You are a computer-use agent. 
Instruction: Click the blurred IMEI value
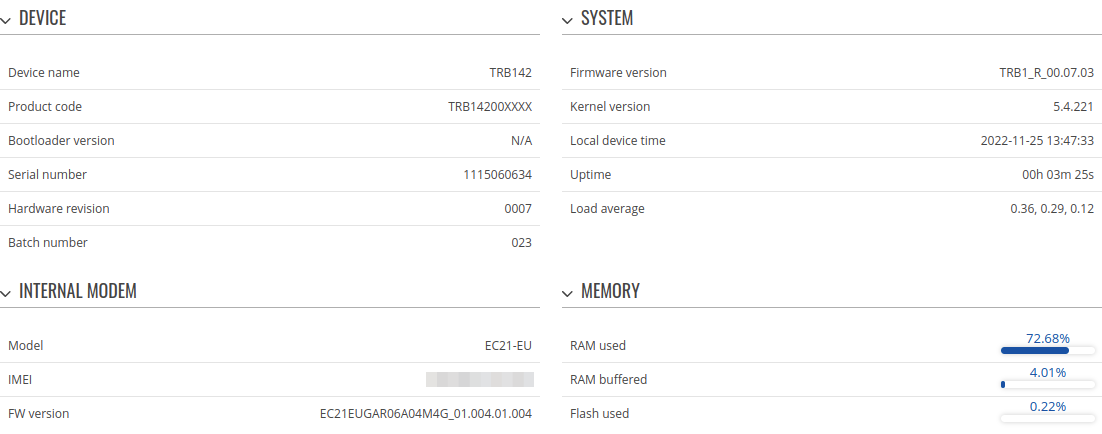click(x=479, y=379)
